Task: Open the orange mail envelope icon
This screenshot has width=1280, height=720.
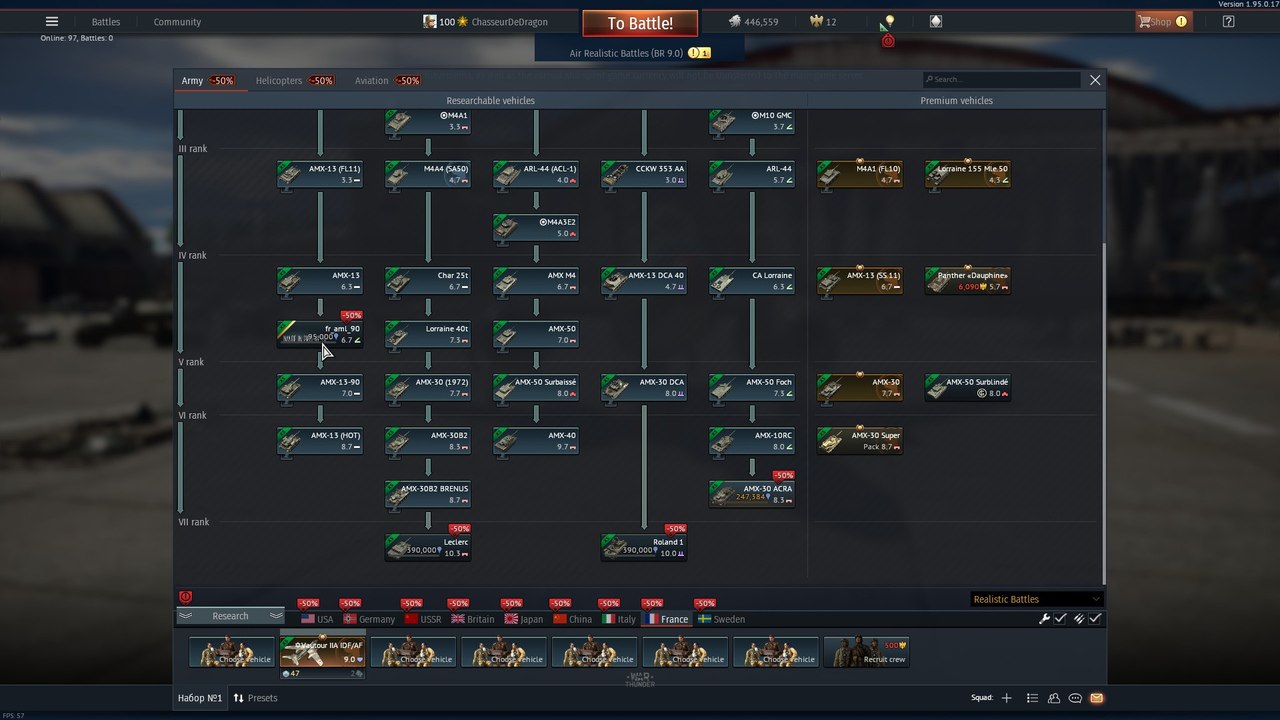Action: pyautogui.click(x=1097, y=698)
